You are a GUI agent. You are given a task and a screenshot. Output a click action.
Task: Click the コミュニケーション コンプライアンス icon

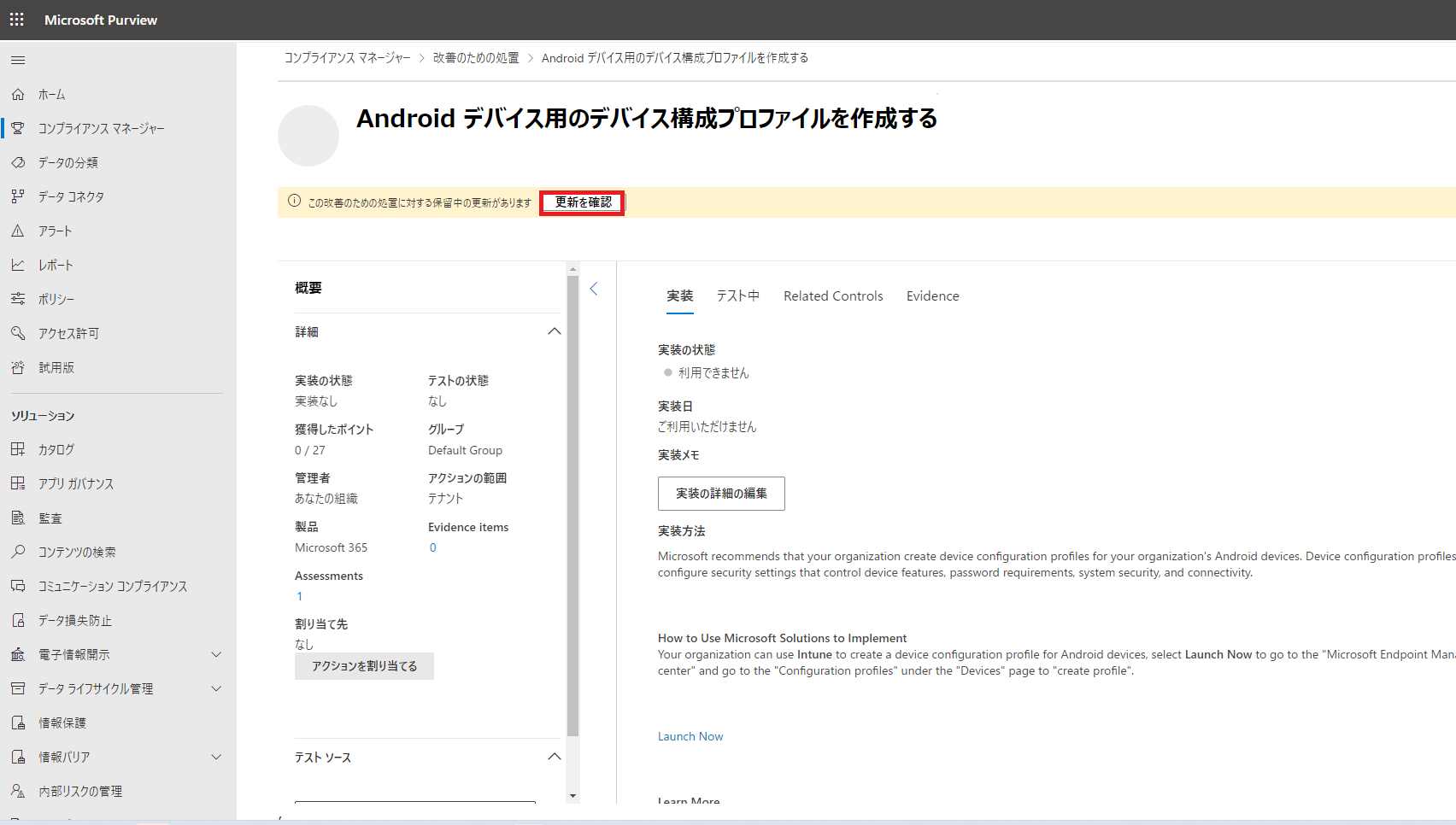point(18,586)
